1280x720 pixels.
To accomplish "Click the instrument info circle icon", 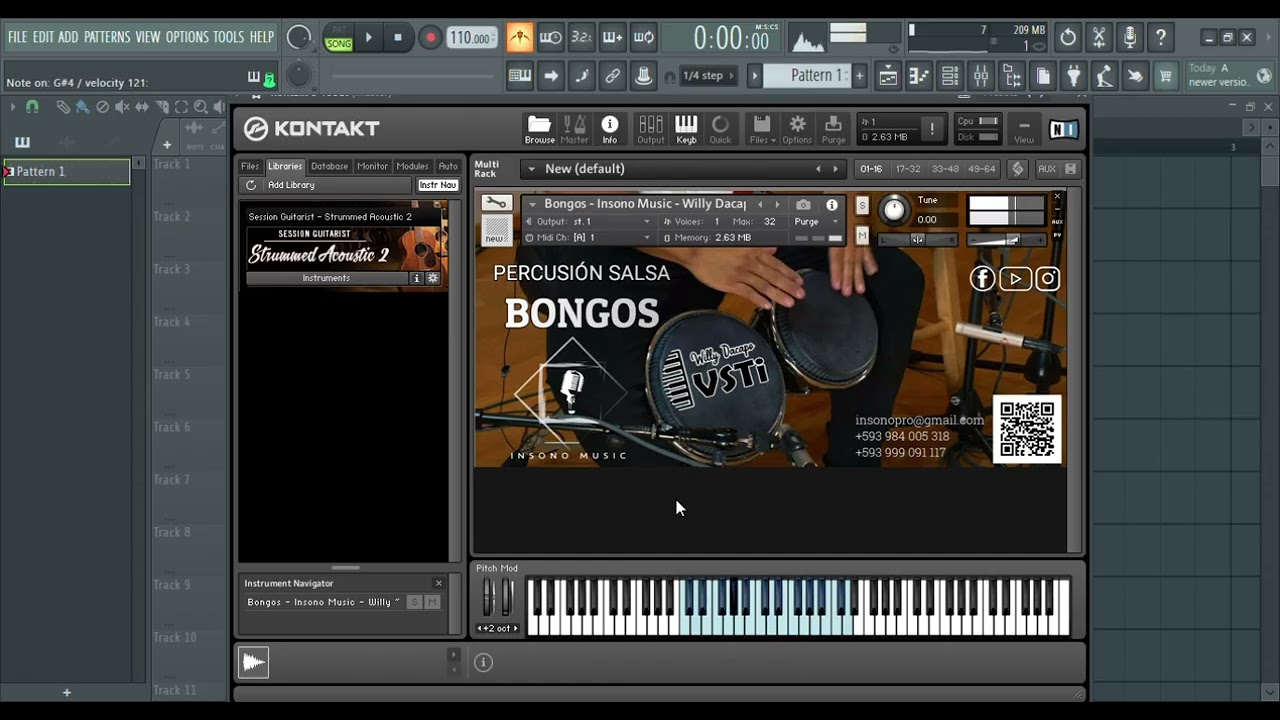I will [831, 204].
